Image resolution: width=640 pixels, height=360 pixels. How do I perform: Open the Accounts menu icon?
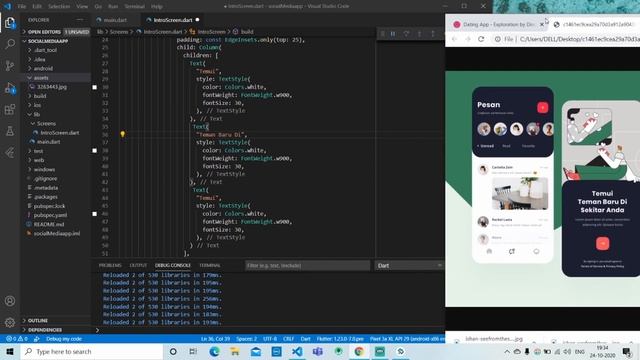(10, 301)
